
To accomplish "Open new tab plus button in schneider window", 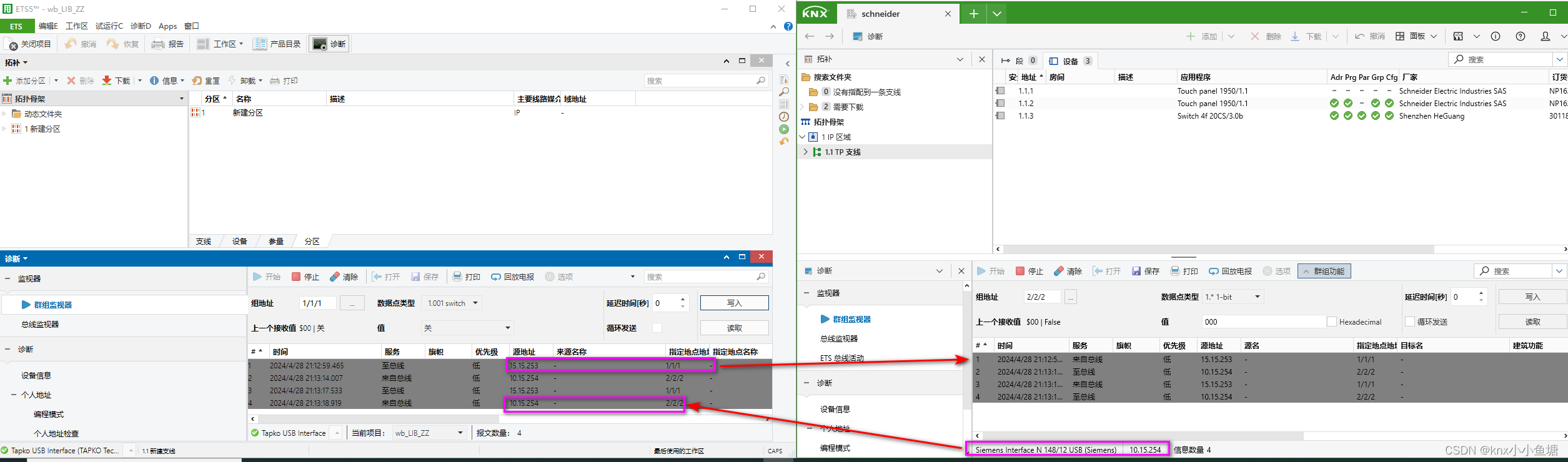I will pos(974,14).
